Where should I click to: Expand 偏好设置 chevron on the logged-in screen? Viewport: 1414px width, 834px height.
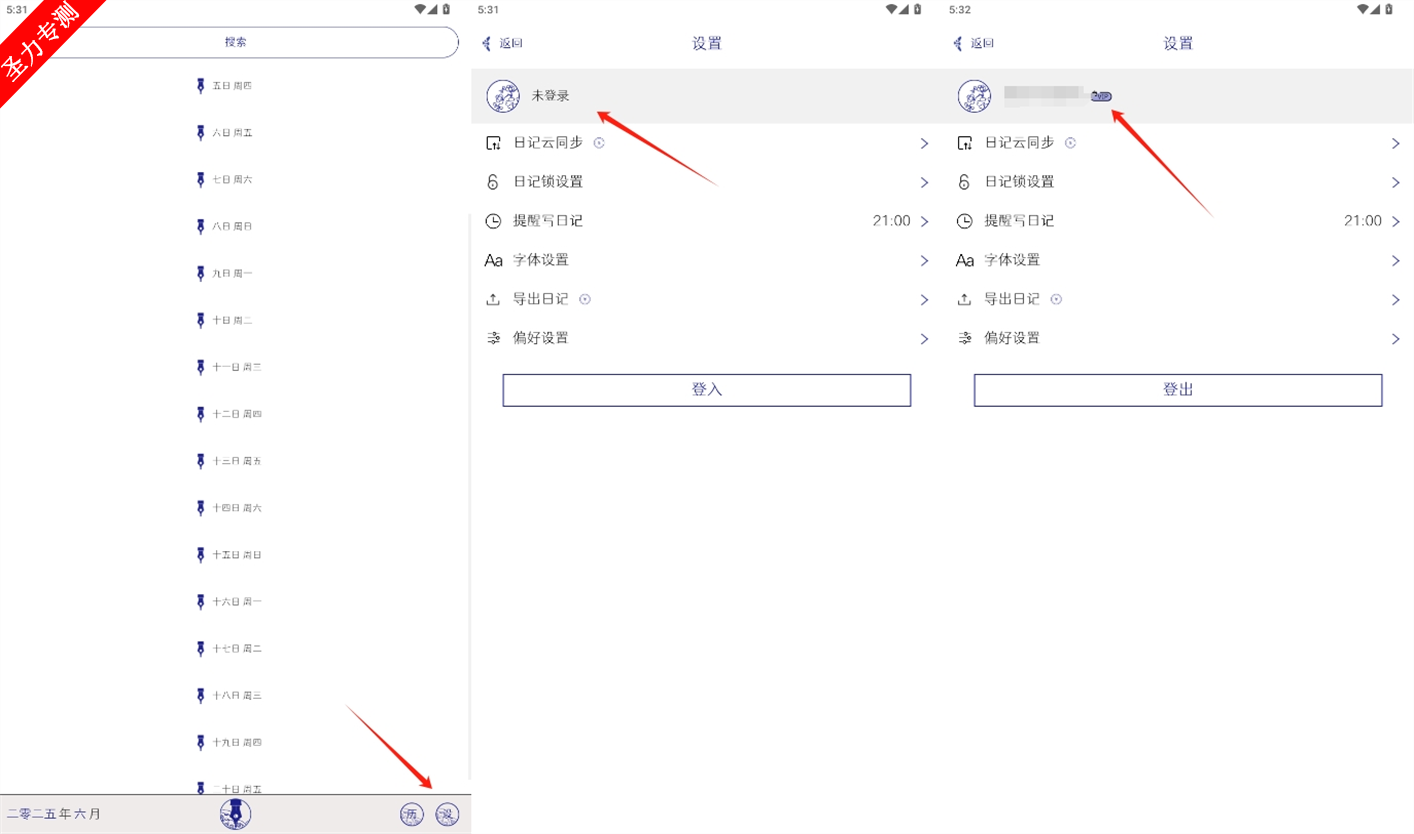[1395, 338]
